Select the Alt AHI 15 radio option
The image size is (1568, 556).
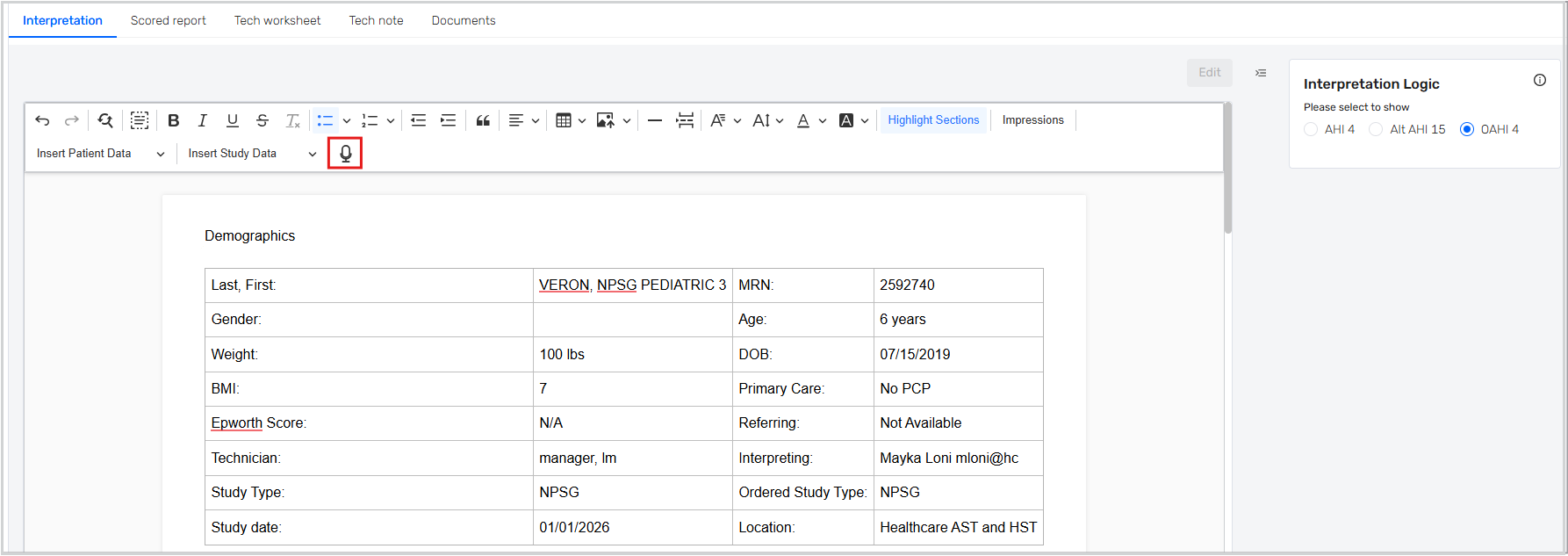click(x=1376, y=129)
